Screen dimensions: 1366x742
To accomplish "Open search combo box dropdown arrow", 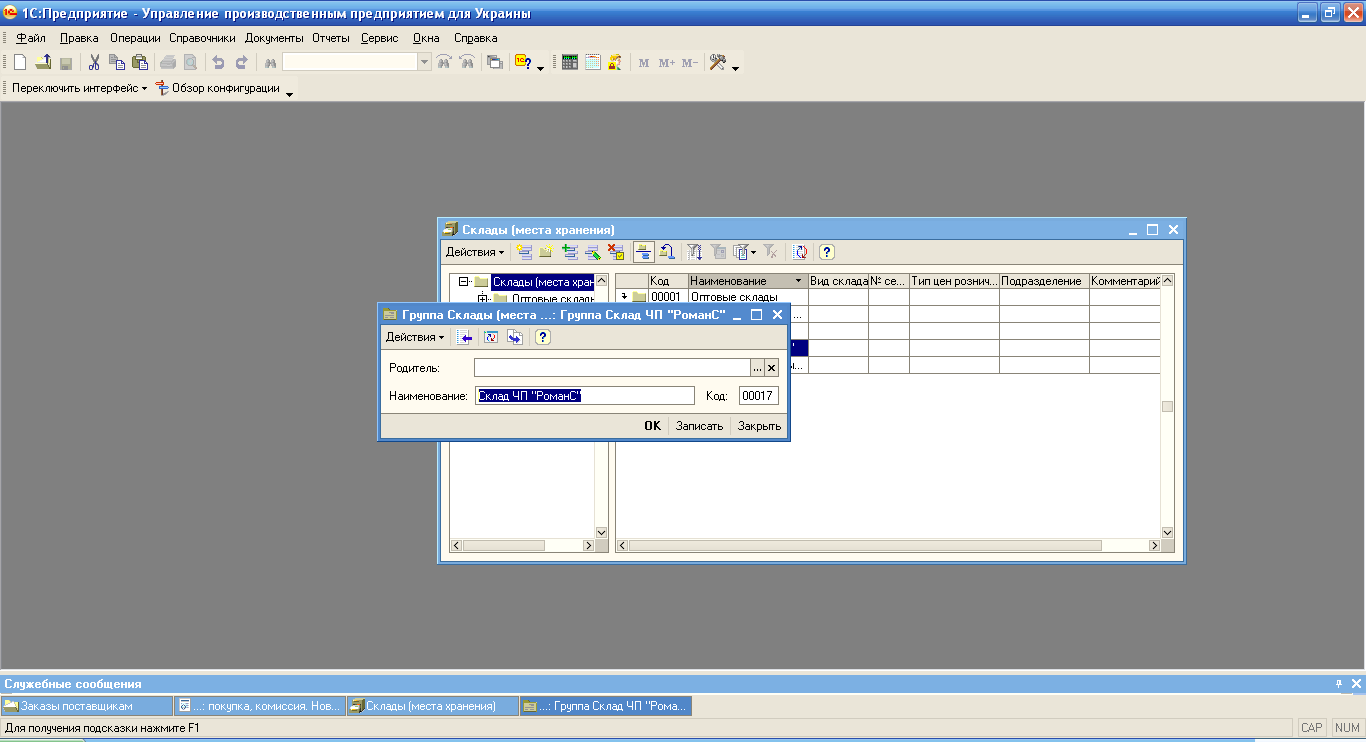I will coord(425,62).
